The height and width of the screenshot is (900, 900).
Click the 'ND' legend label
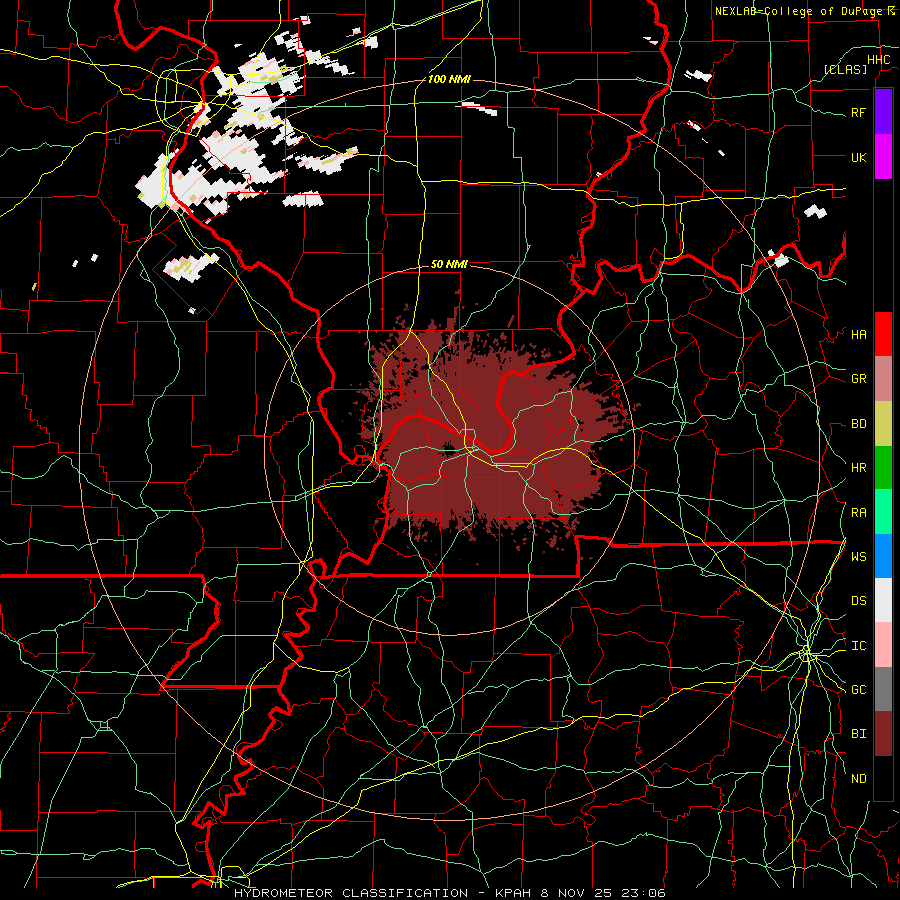(859, 779)
